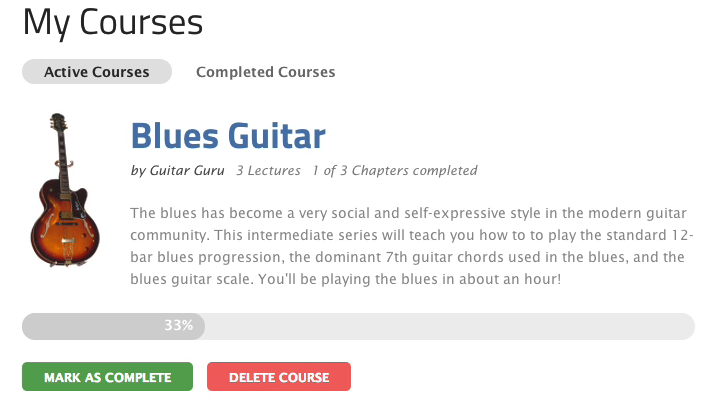Select the 3 Lectures label

tap(268, 171)
